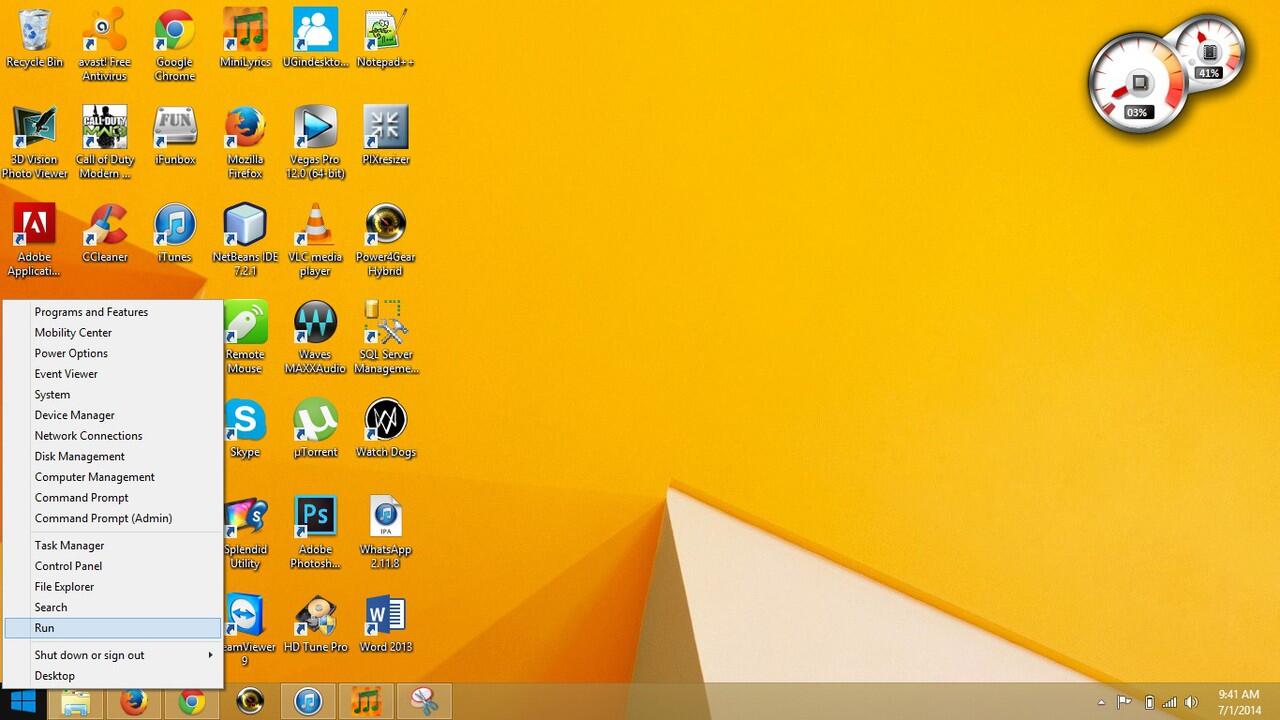Open the Recycle Bin desktop icon
The width and height of the screenshot is (1280, 720).
coord(35,39)
